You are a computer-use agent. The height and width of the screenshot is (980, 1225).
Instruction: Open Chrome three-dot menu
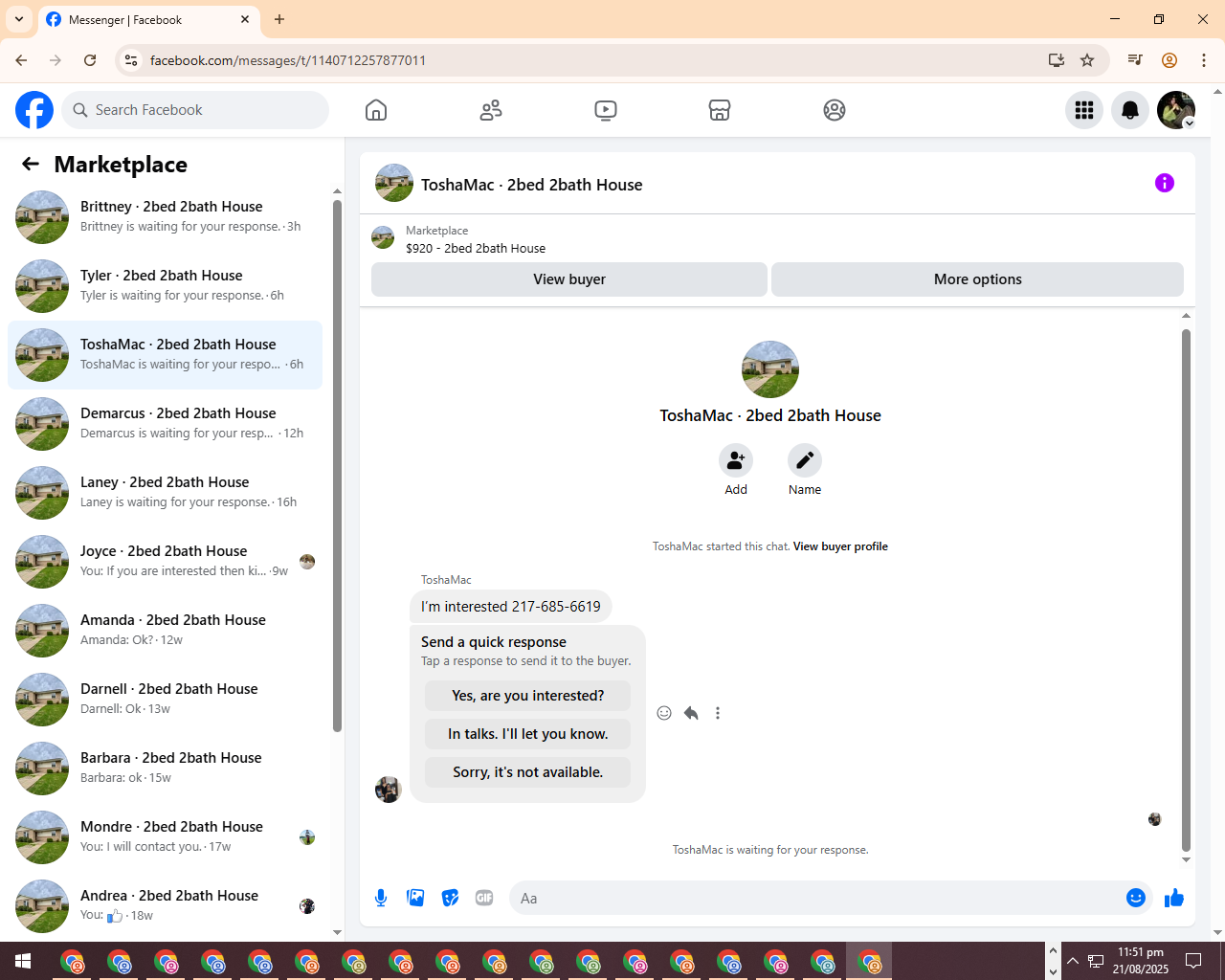coord(1204,60)
